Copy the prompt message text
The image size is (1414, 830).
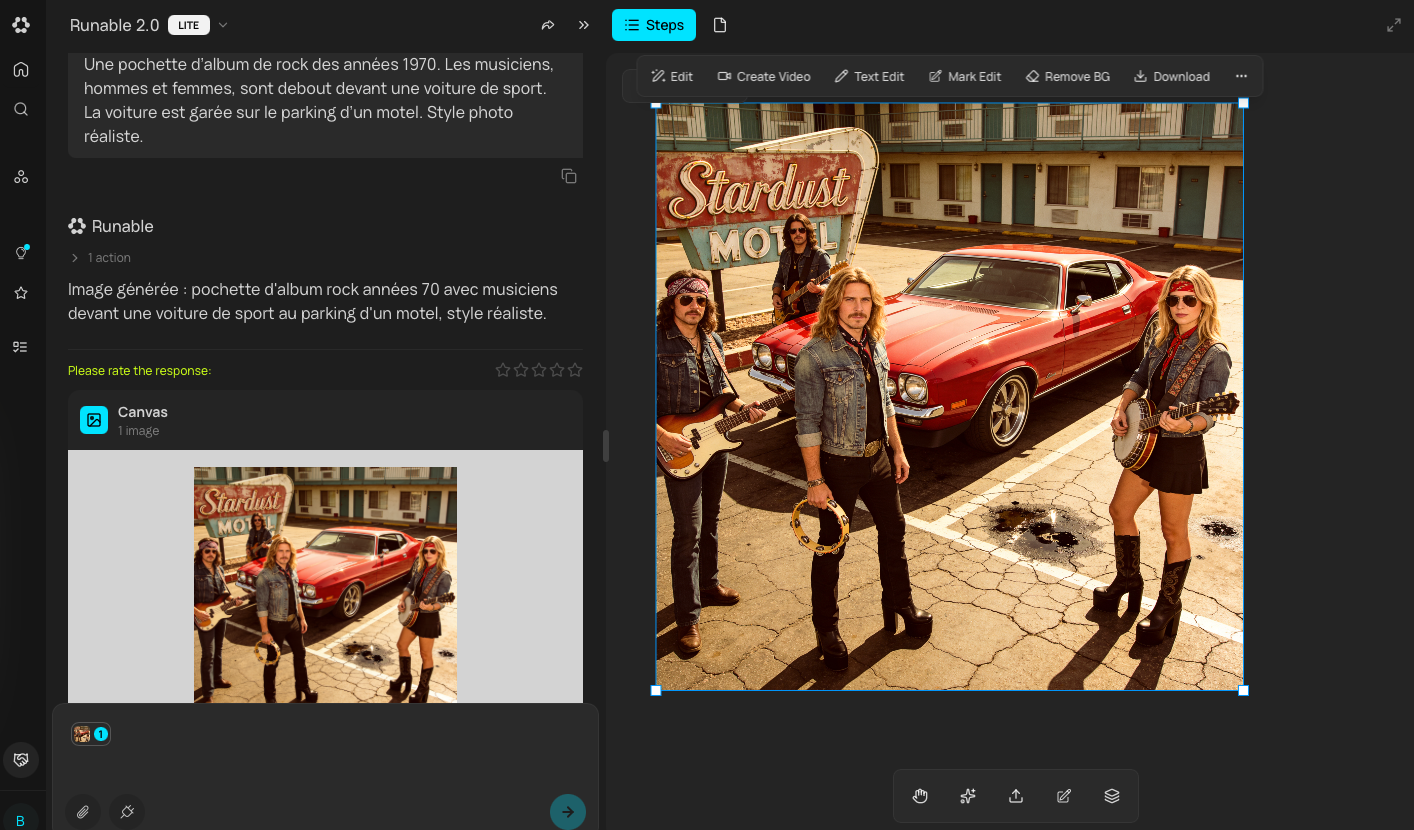coord(569,176)
